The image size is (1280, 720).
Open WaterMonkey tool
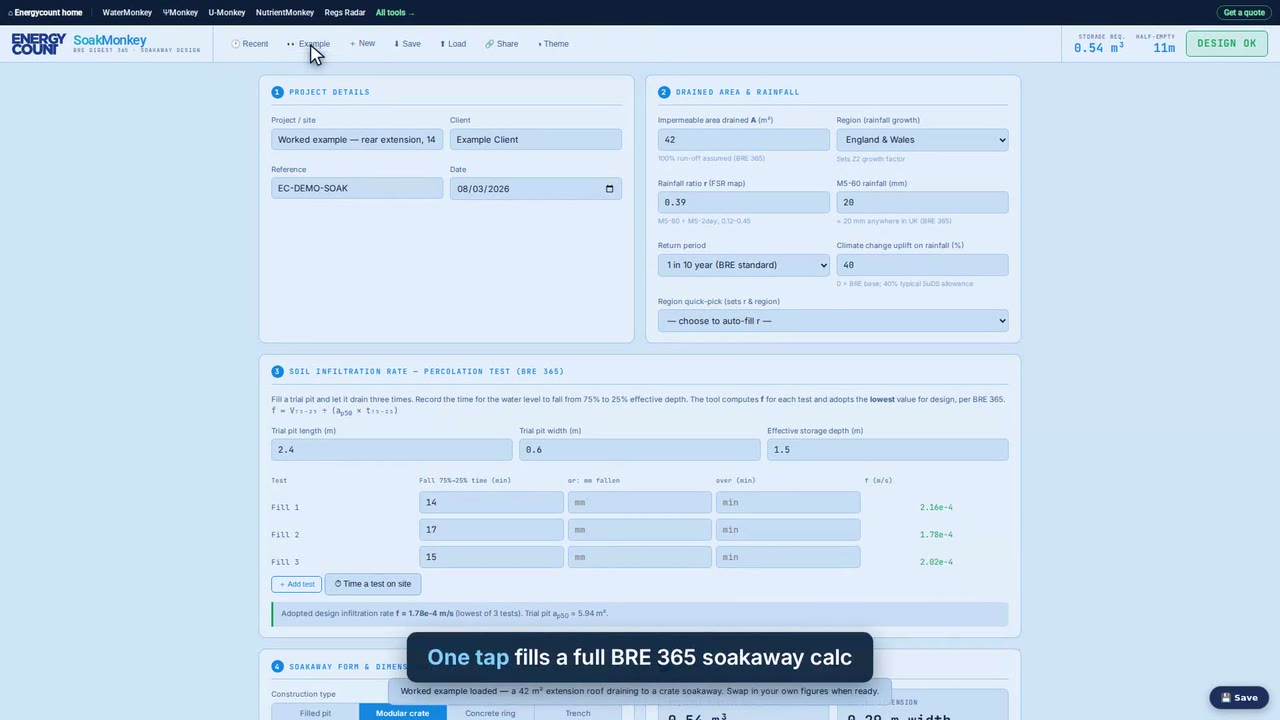click(127, 13)
